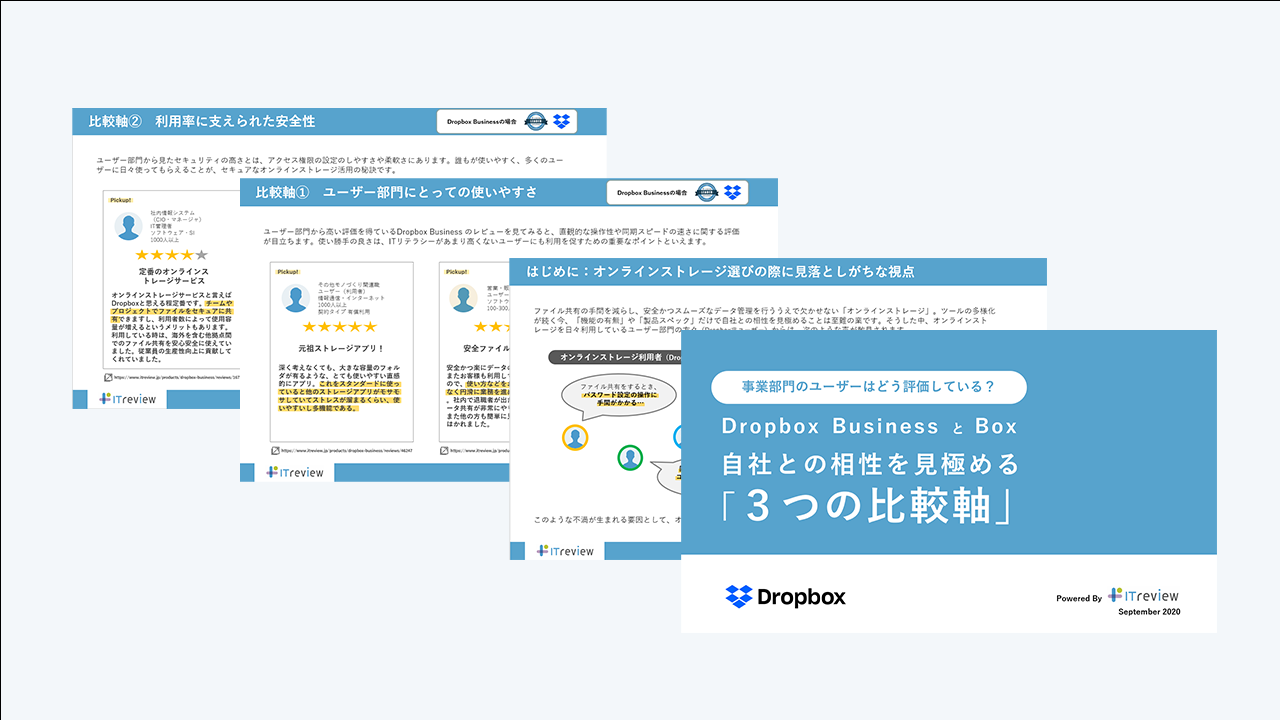Viewport: 1280px width, 720px height.
Task: Click Dropbox Businessの場合 label in 比較軸② header
Action: pos(482,121)
